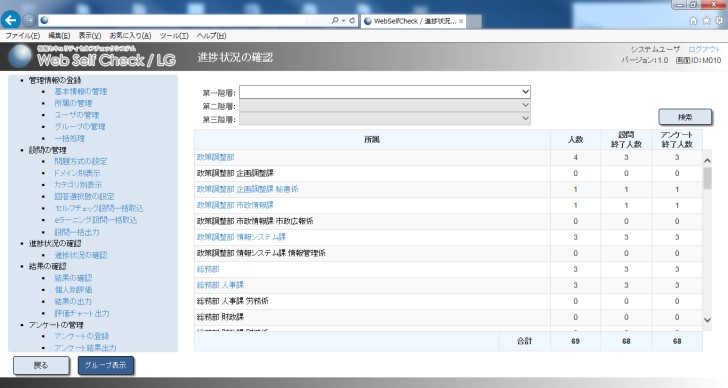This screenshot has height=388, width=728.
Task: Click the アンケート終了人数 column header
Action: [x=677, y=139]
